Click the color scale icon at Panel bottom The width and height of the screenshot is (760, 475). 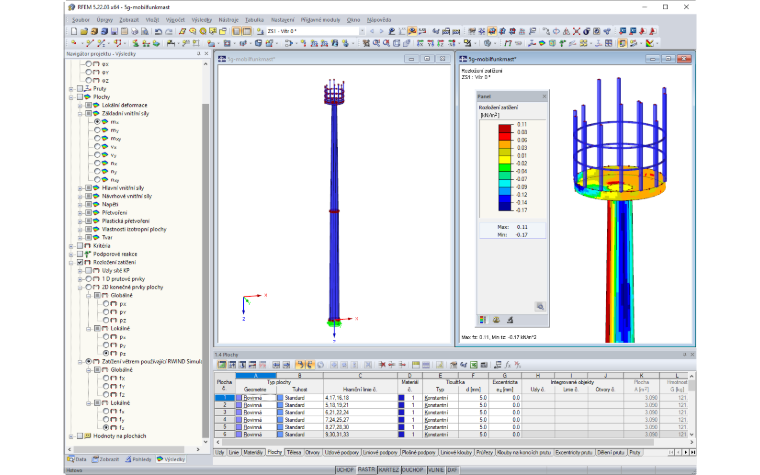tap(483, 320)
